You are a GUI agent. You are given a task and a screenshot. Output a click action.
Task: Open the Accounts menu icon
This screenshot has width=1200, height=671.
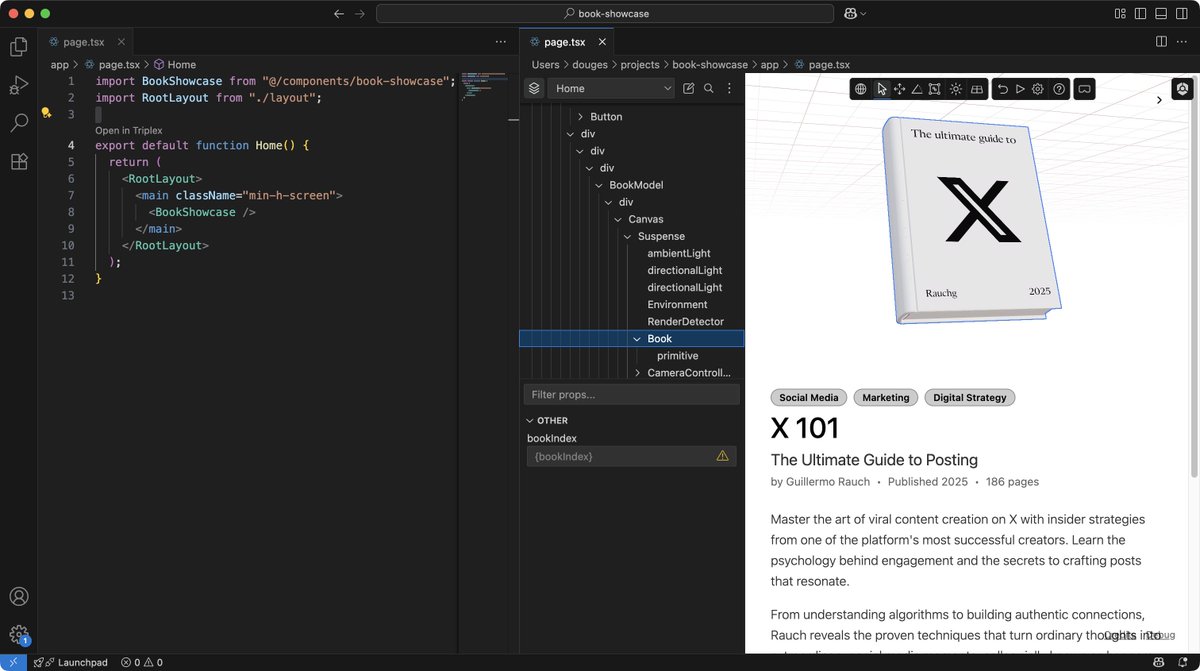pos(18,597)
